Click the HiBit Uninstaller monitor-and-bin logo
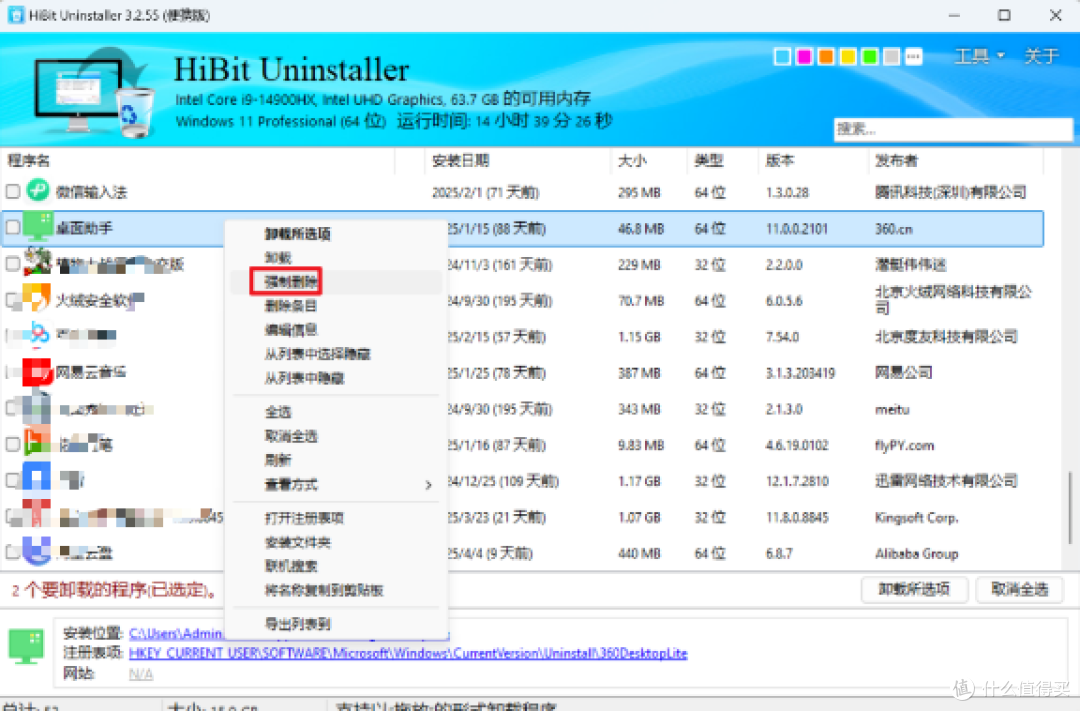Screen dimensions: 1080x711 94,92
